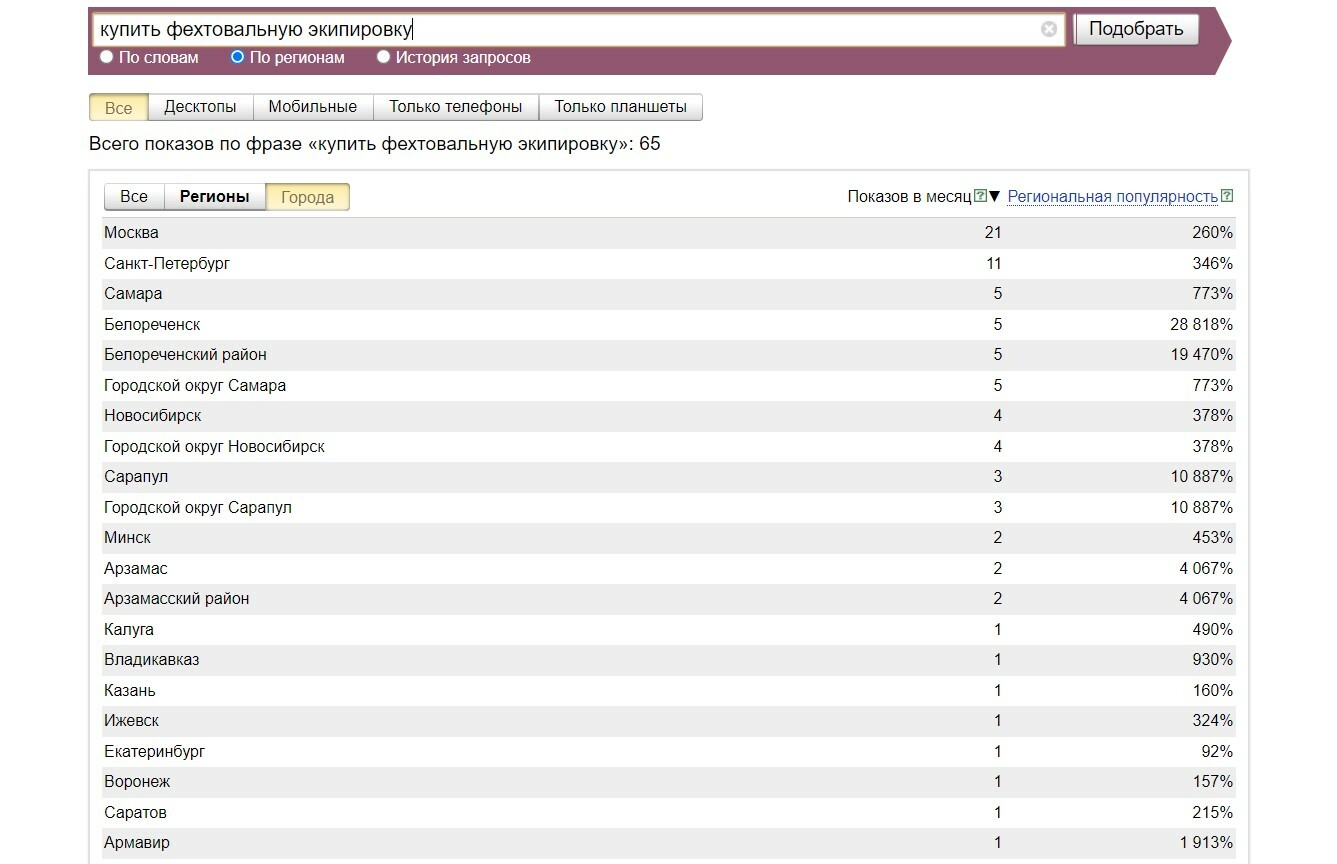Select the По словам radio button
Viewport: 1337px width, 864px height.
107,57
